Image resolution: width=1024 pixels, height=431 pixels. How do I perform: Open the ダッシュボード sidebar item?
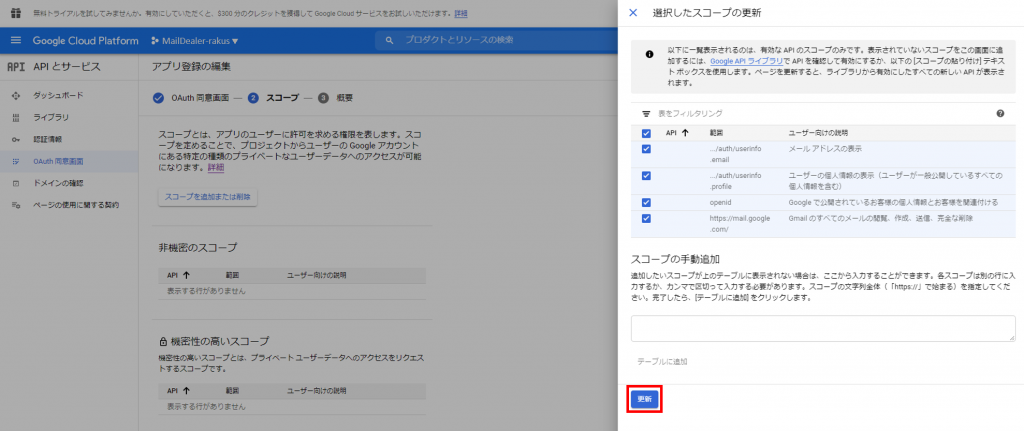pyautogui.click(x=58, y=95)
